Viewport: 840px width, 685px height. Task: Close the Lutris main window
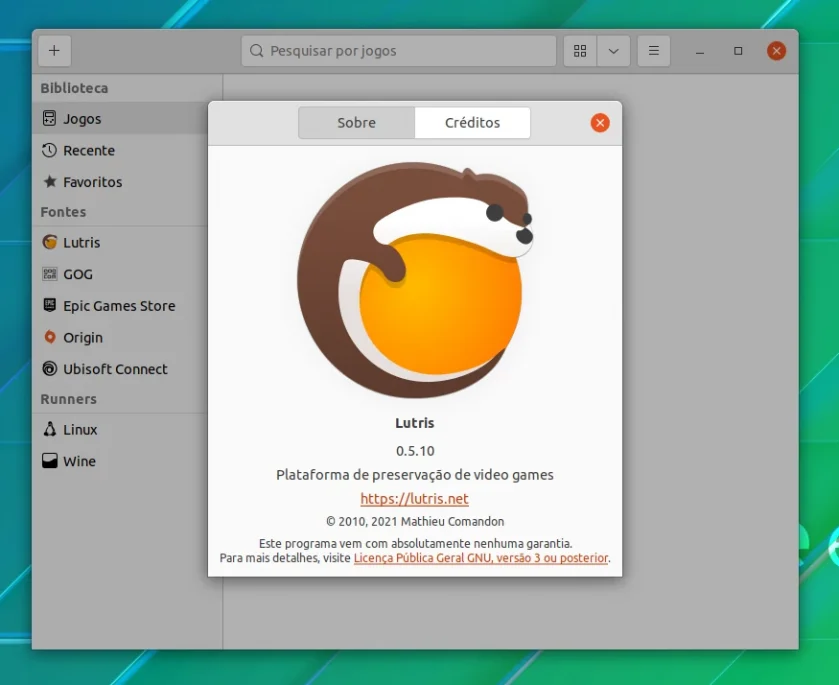pyautogui.click(x=776, y=51)
